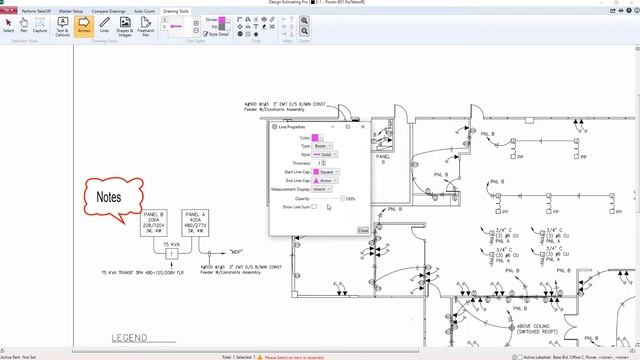Open the Auto Count tab

pyautogui.click(x=144, y=11)
